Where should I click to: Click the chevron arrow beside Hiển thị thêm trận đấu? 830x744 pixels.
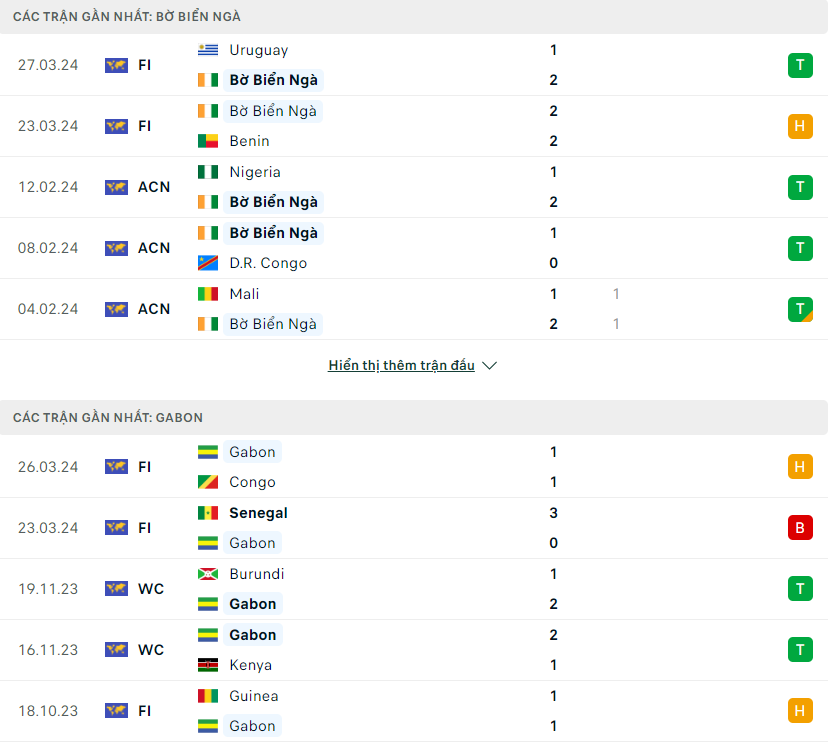(490, 366)
